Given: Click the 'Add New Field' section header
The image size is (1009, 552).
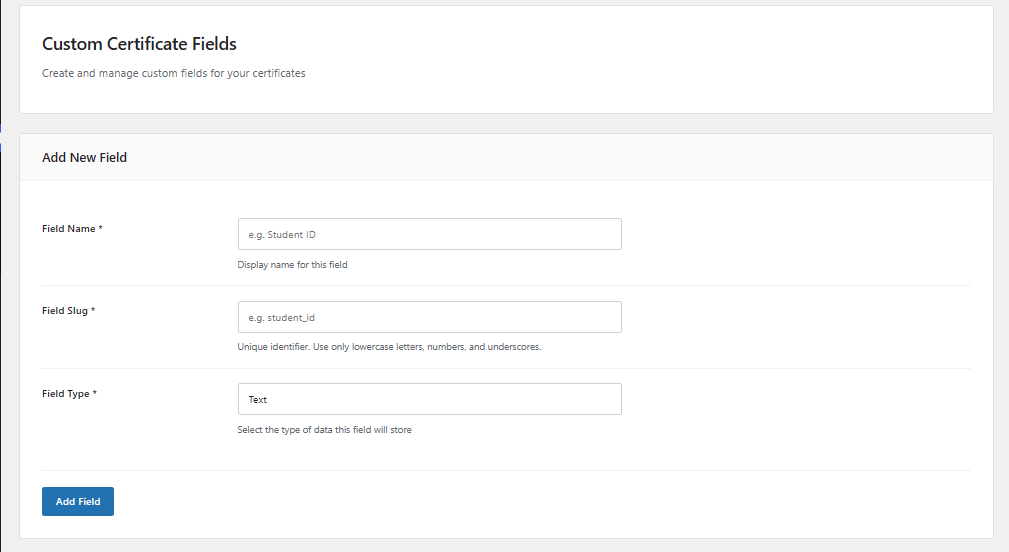Looking at the screenshot, I should point(84,158).
